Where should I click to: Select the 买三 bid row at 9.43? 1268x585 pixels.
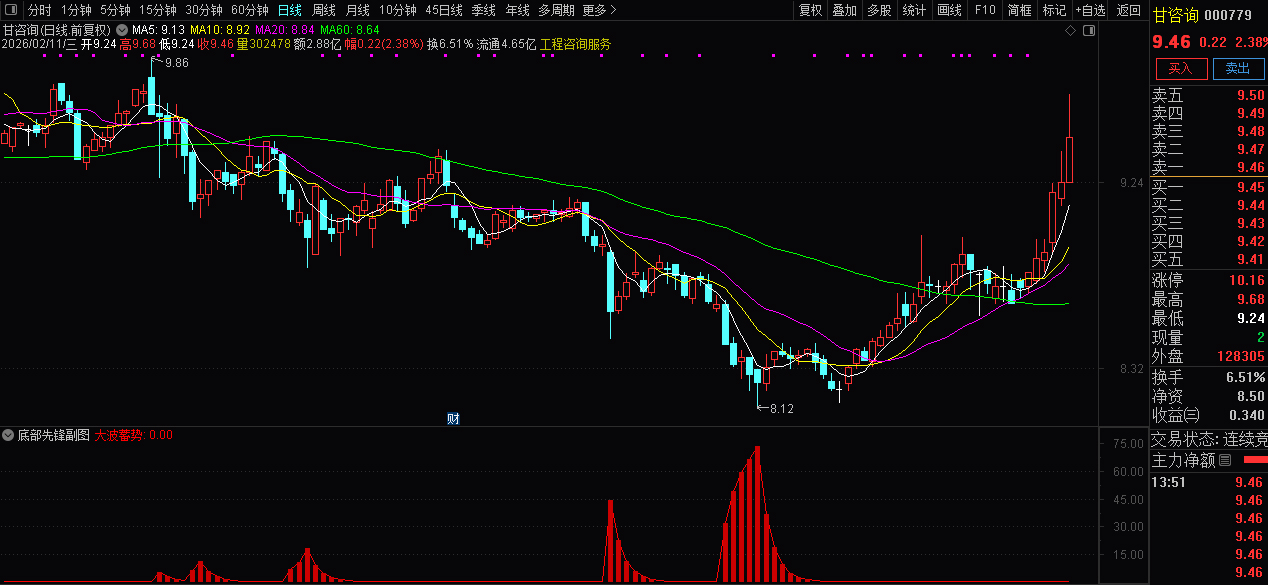[x=1209, y=223]
